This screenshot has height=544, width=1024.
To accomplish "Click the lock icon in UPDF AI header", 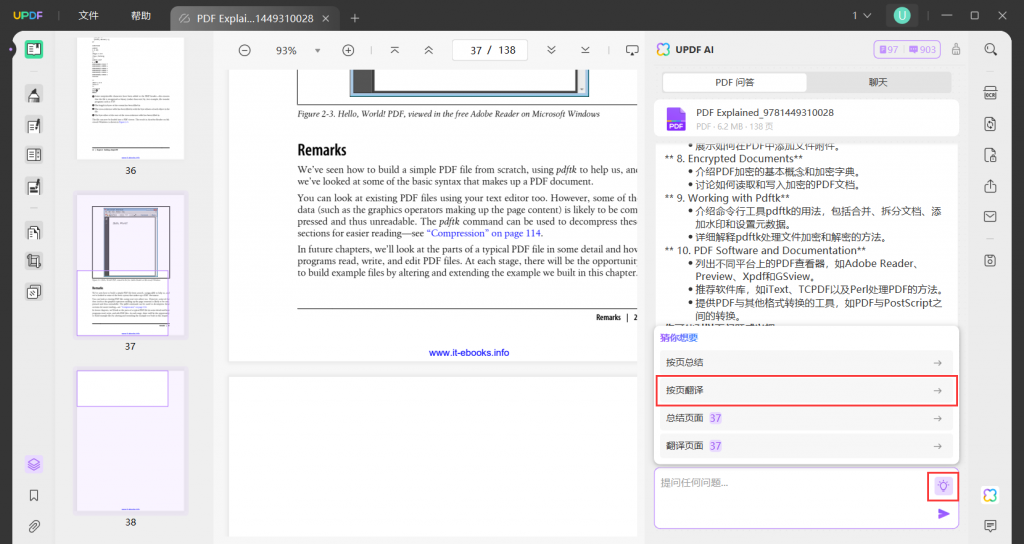I will coord(956,50).
